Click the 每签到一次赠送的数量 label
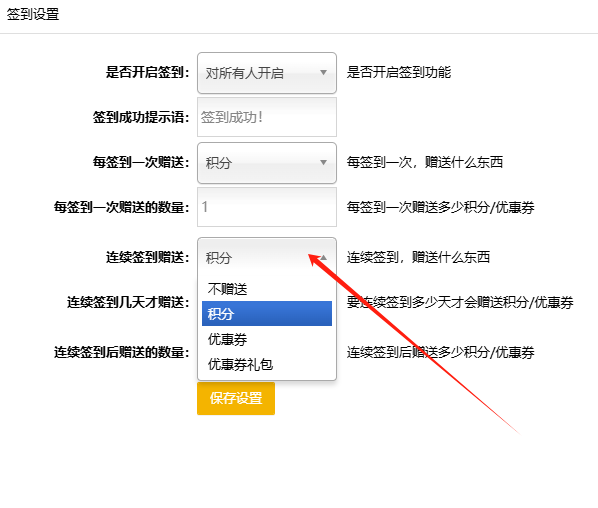Screen dimensions: 598x508 [x=122, y=207]
